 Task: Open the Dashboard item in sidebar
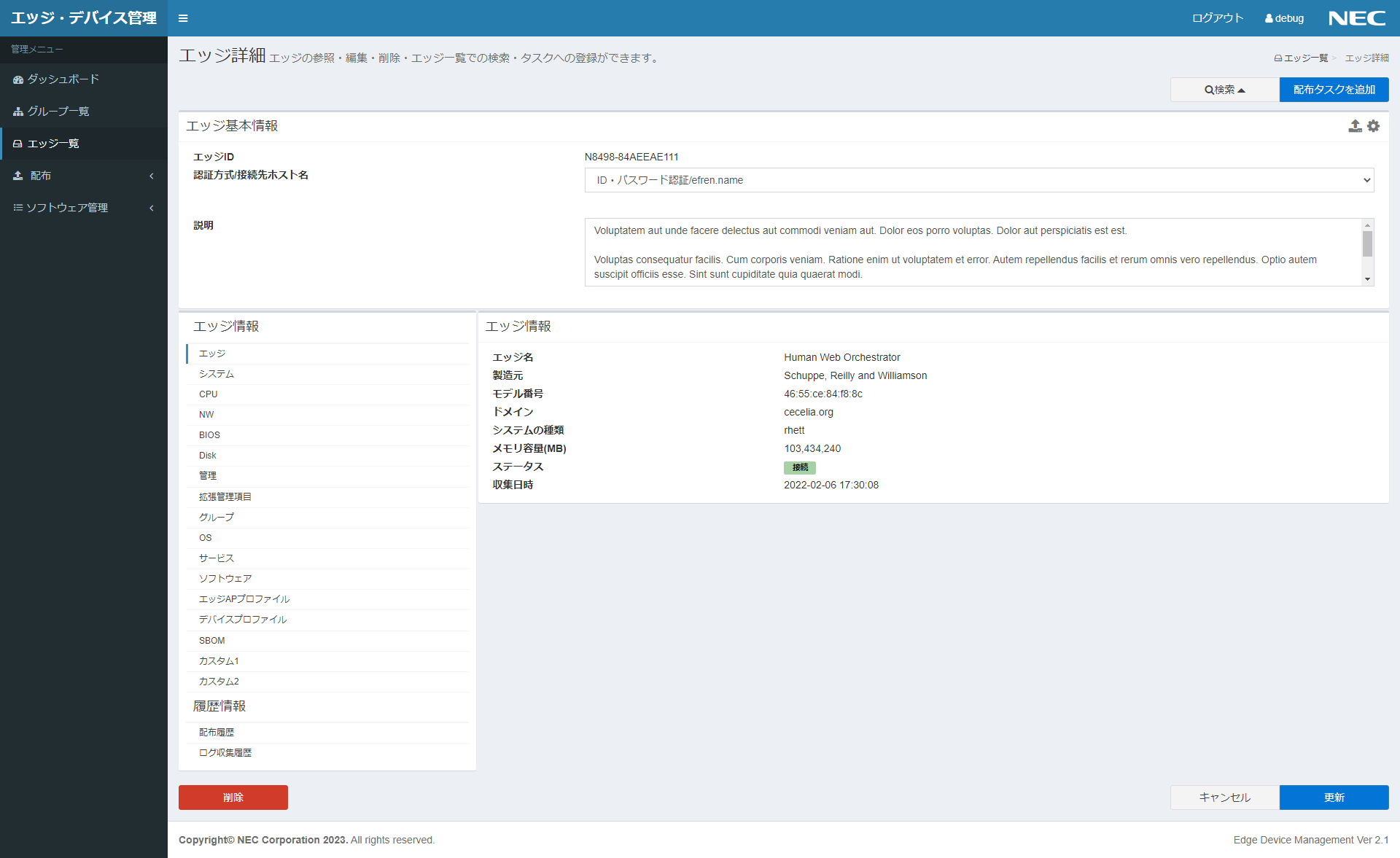click(x=63, y=79)
